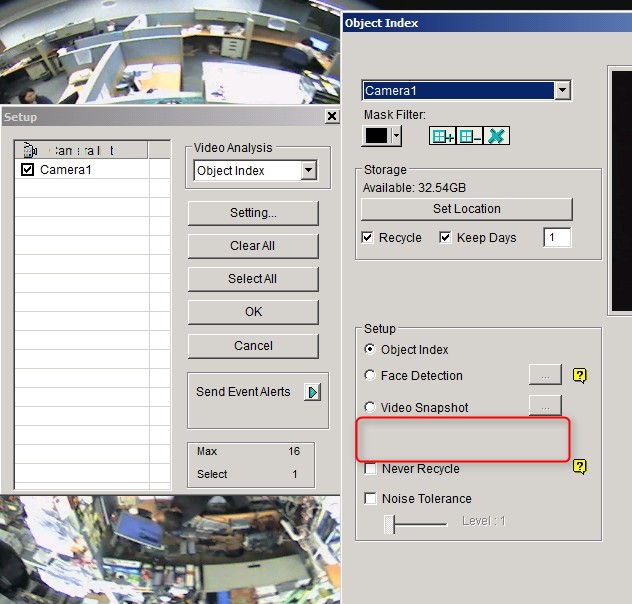The image size is (632, 604).
Task: Open the help icon beside Face Detection
Action: (x=580, y=376)
